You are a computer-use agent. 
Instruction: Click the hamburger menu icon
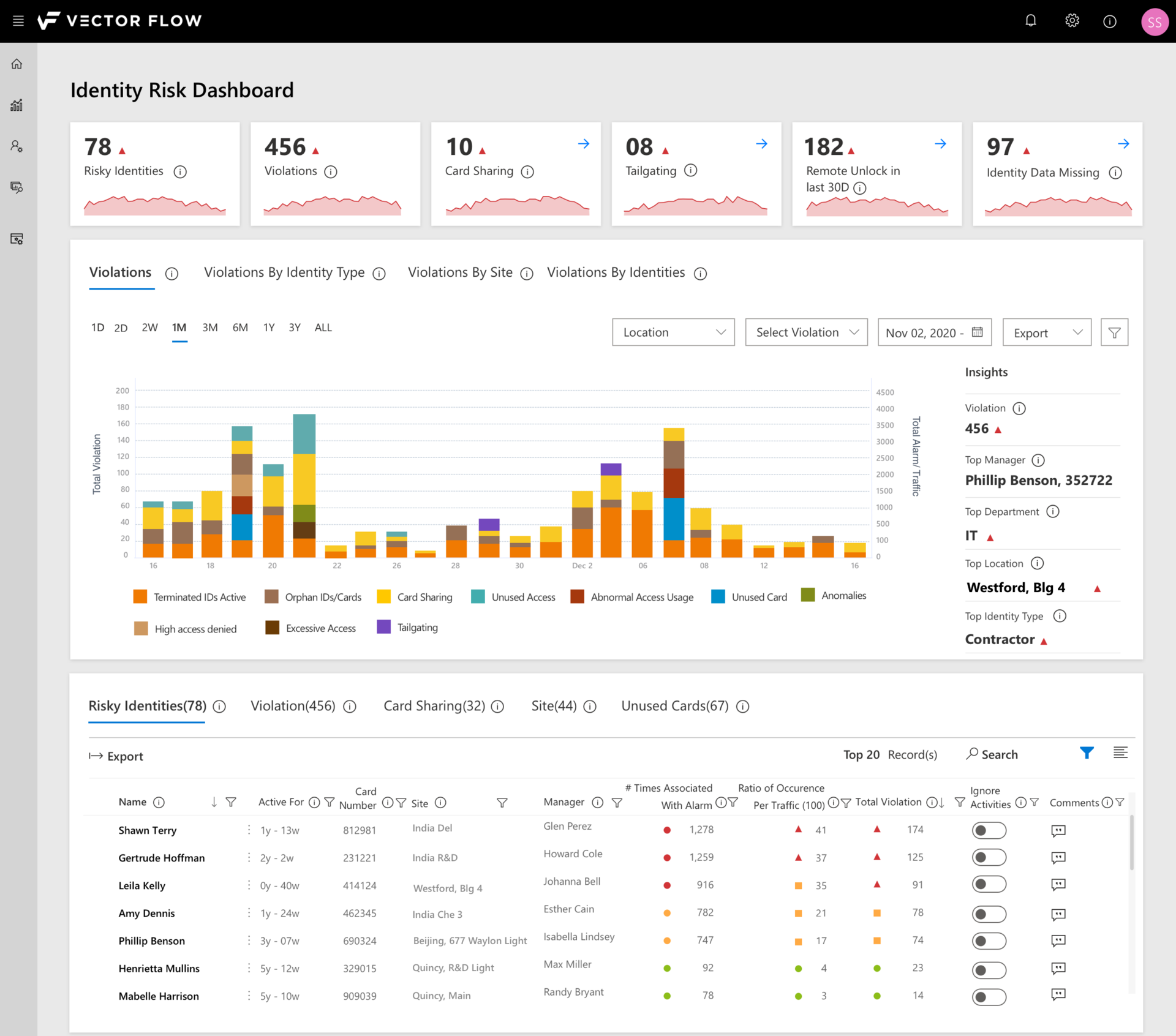click(18, 21)
